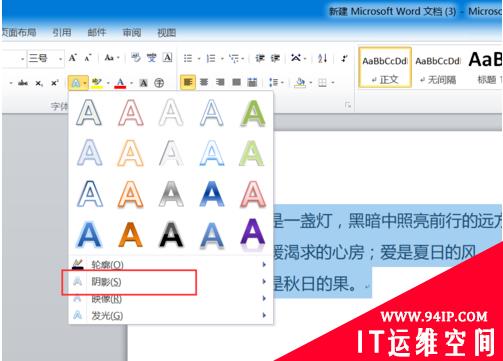Click the enclosed character icon
The image size is (503, 361).
[x=159, y=83]
